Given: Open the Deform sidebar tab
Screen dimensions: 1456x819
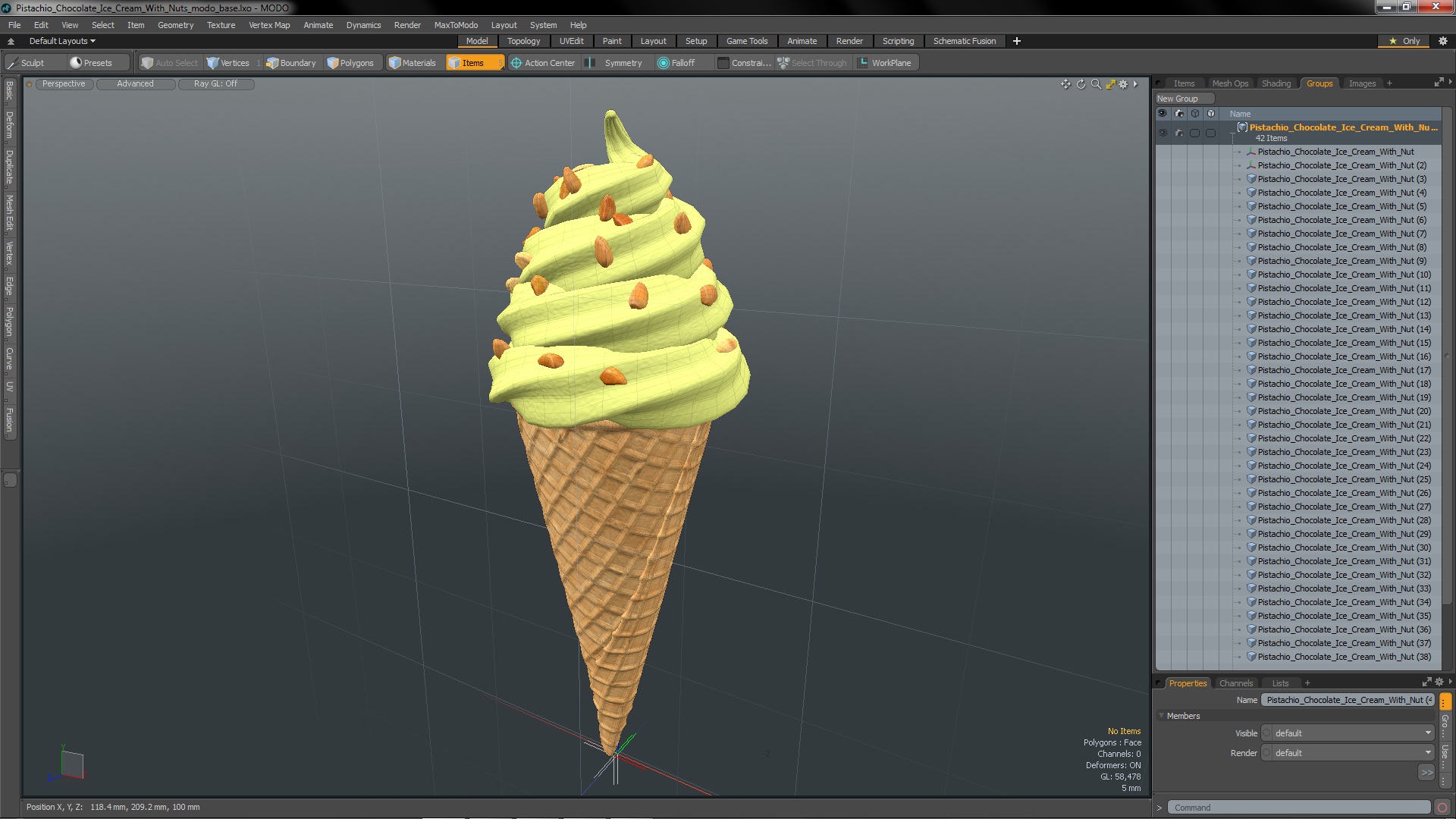Looking at the screenshot, I should [9, 126].
